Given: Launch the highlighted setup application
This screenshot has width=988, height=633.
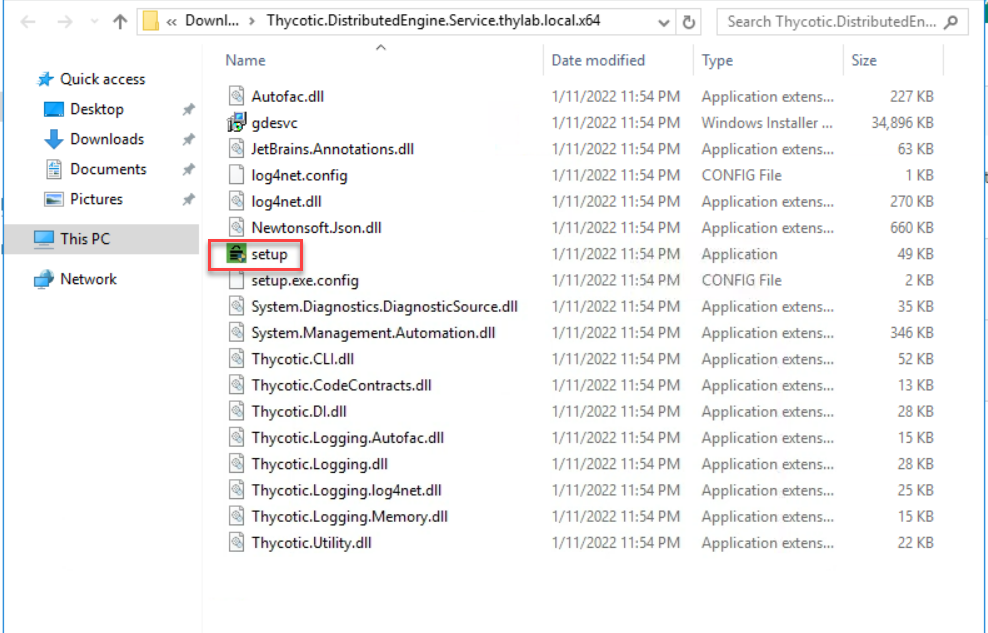Looking at the screenshot, I should [x=265, y=254].
